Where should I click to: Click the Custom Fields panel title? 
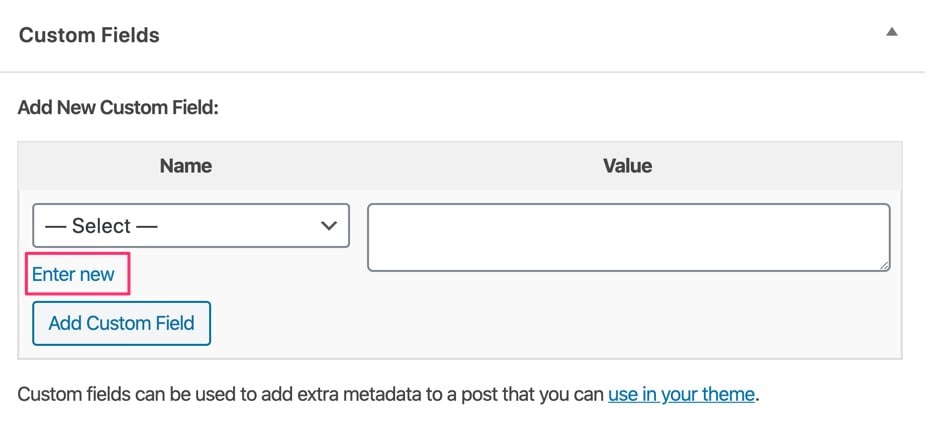89,35
